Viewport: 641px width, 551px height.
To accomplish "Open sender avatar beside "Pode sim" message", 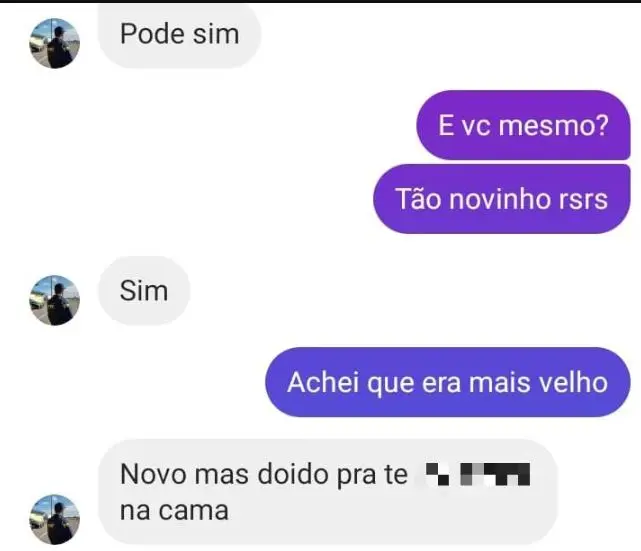I will click(54, 43).
